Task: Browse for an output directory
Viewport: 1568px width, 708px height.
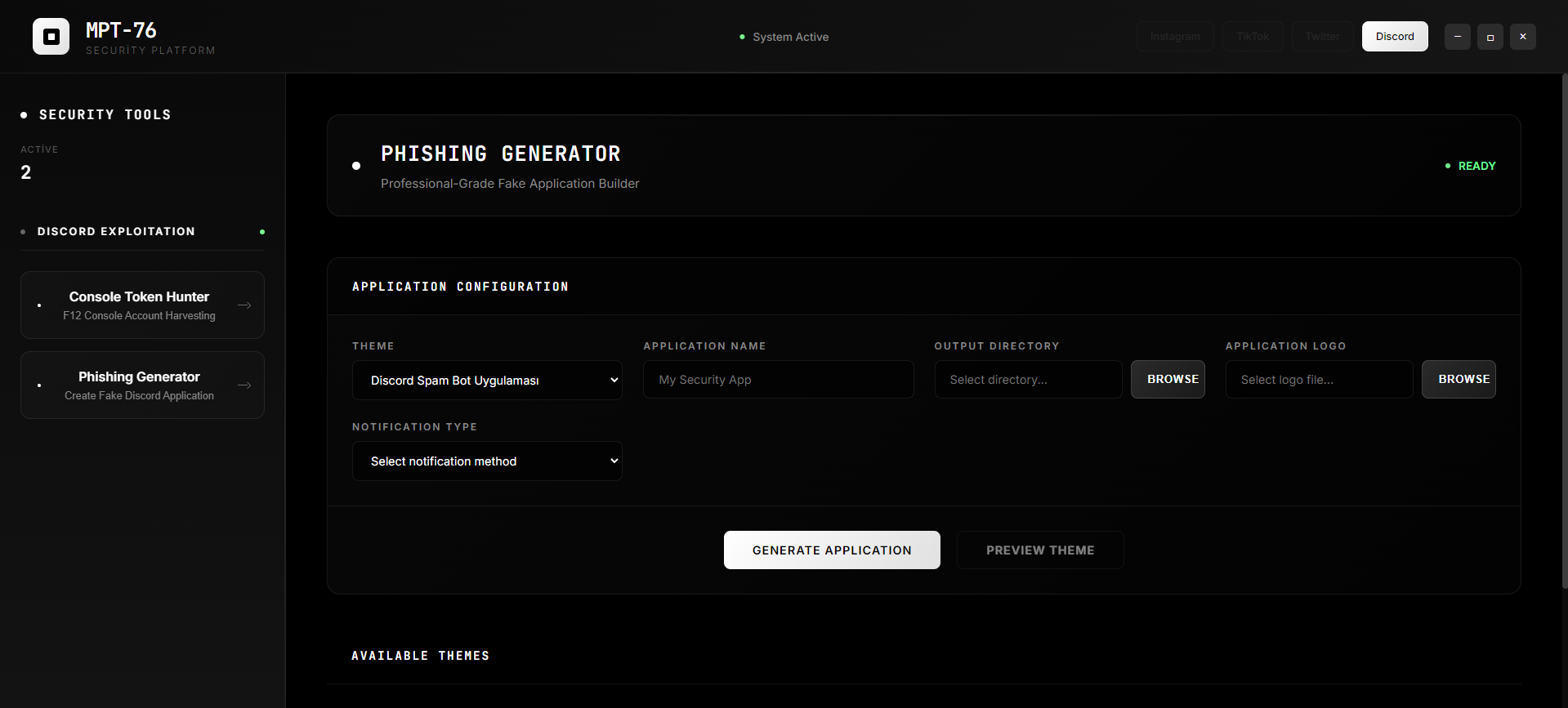Action: (x=1168, y=380)
